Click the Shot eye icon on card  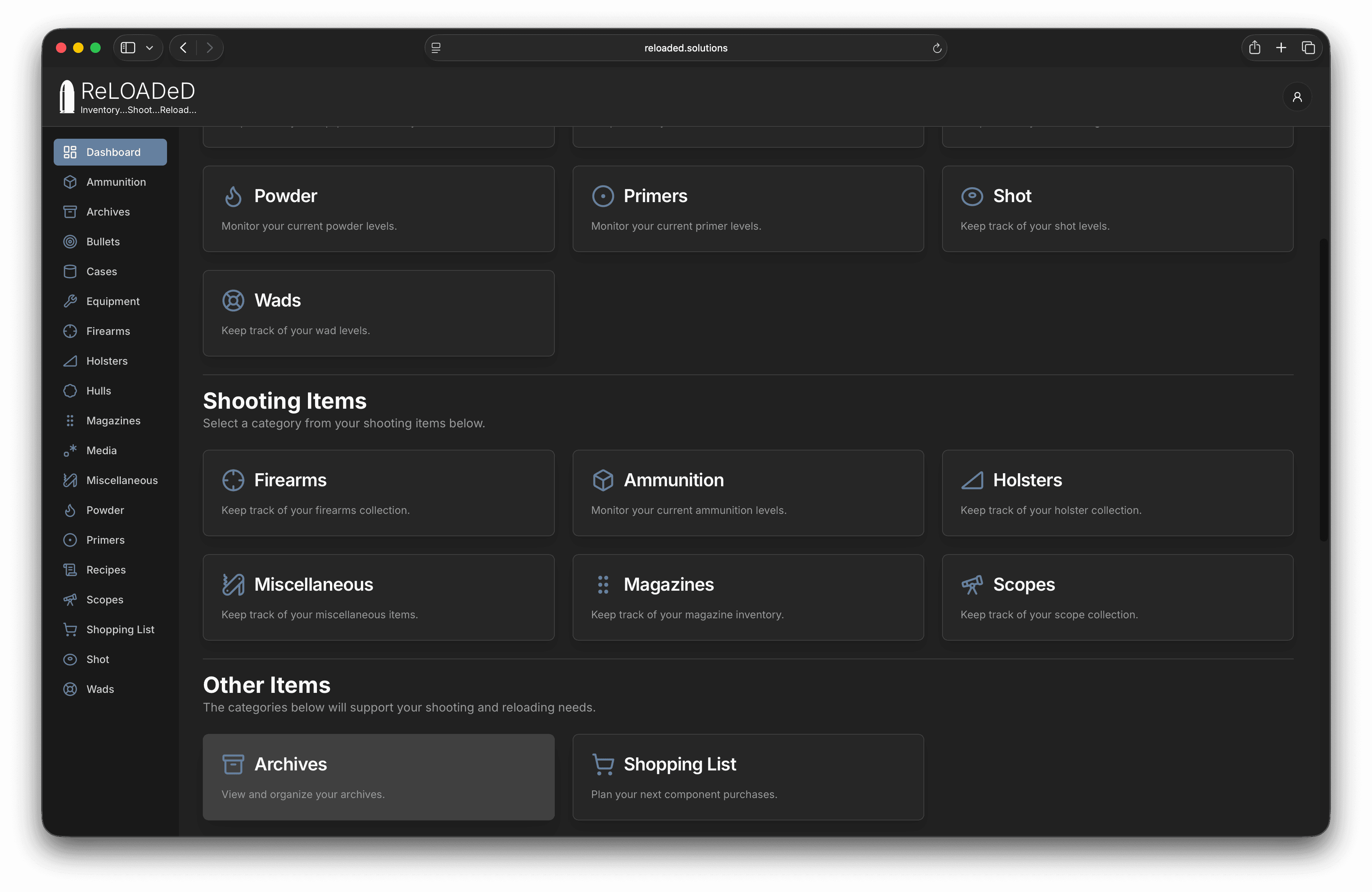coord(972,196)
